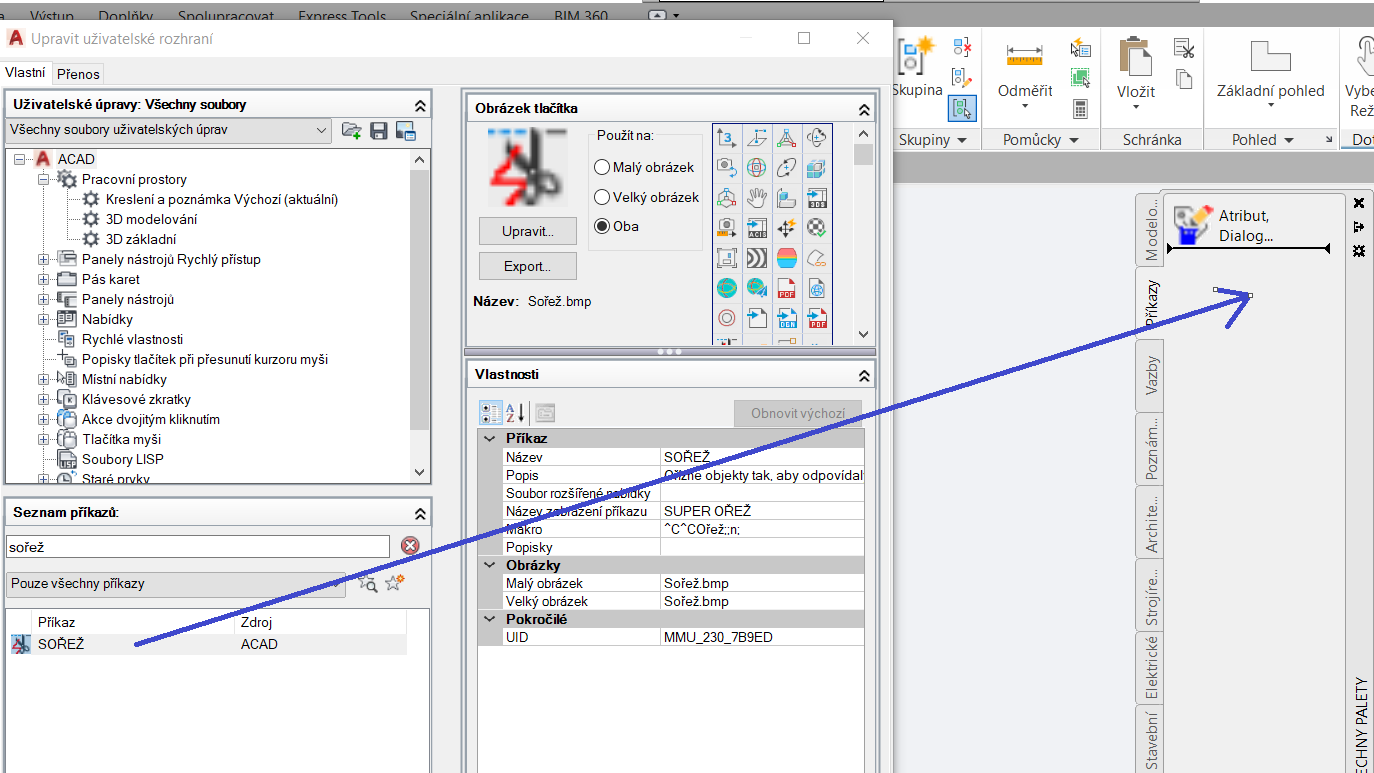Select the rainbow striped barrel icon in library

(787, 257)
